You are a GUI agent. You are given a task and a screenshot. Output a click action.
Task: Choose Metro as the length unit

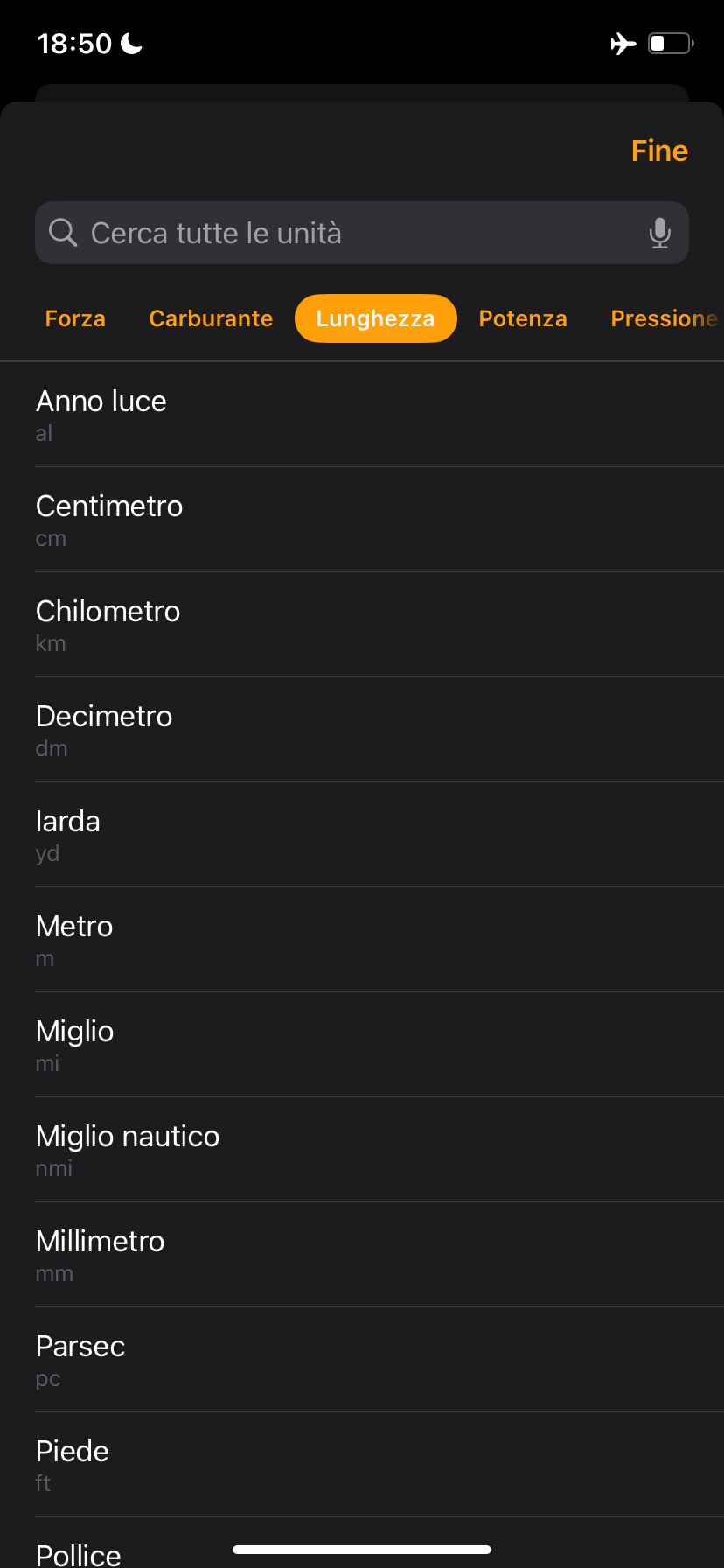click(x=362, y=940)
